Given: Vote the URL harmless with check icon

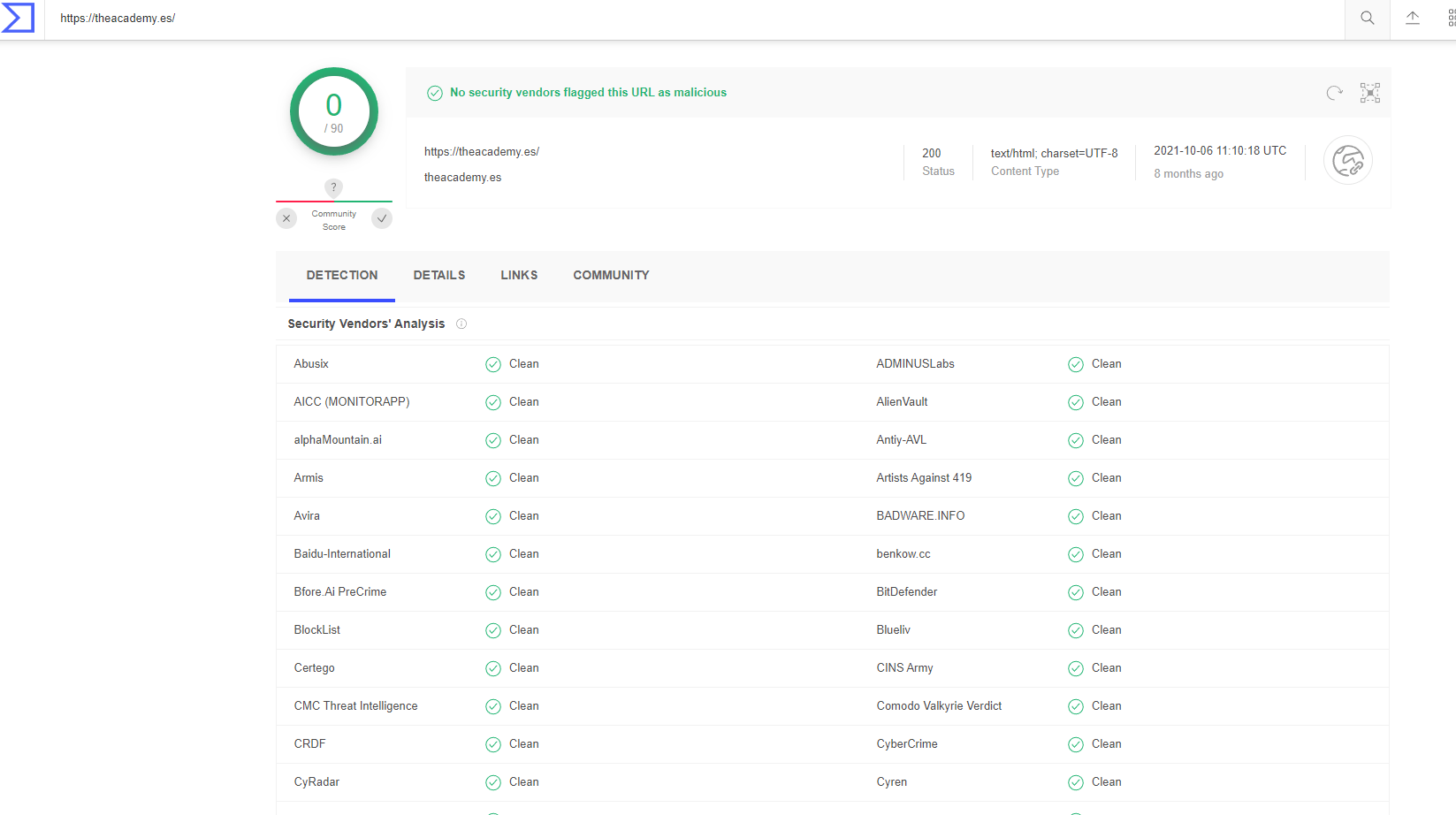Looking at the screenshot, I should coord(382,218).
